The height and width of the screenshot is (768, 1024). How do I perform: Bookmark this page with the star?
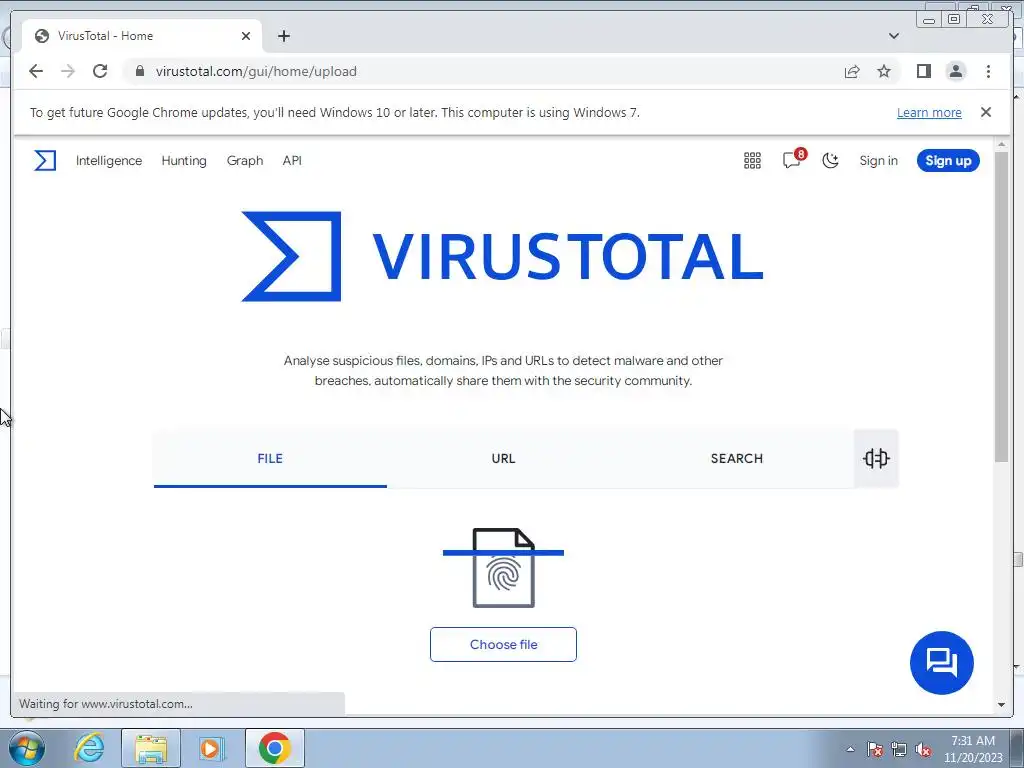[884, 71]
